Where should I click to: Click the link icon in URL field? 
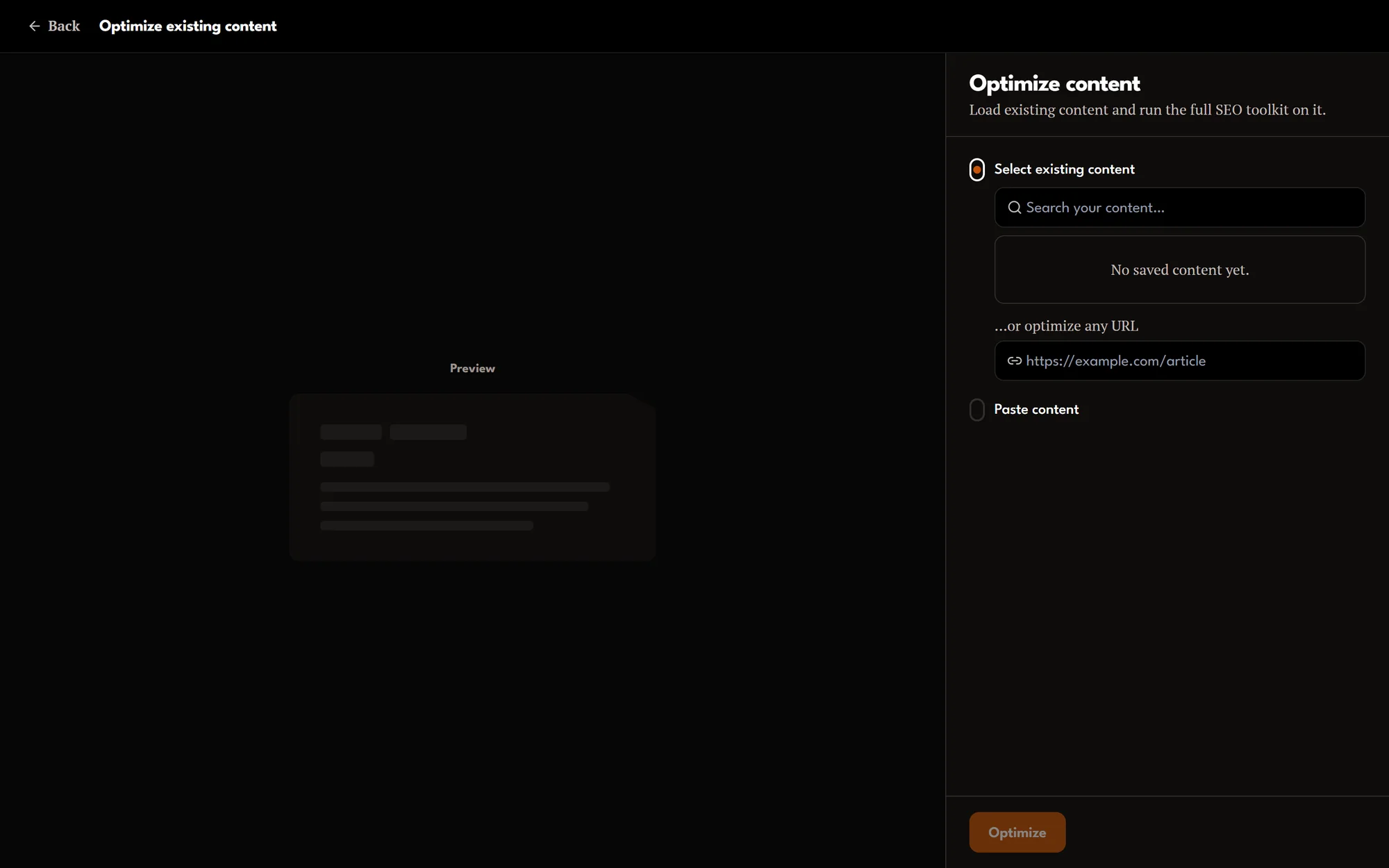tap(1015, 361)
